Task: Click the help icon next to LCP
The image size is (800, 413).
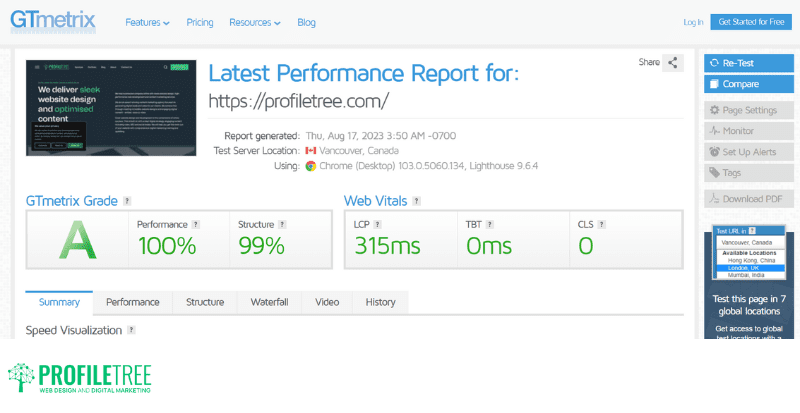Action: (x=377, y=225)
